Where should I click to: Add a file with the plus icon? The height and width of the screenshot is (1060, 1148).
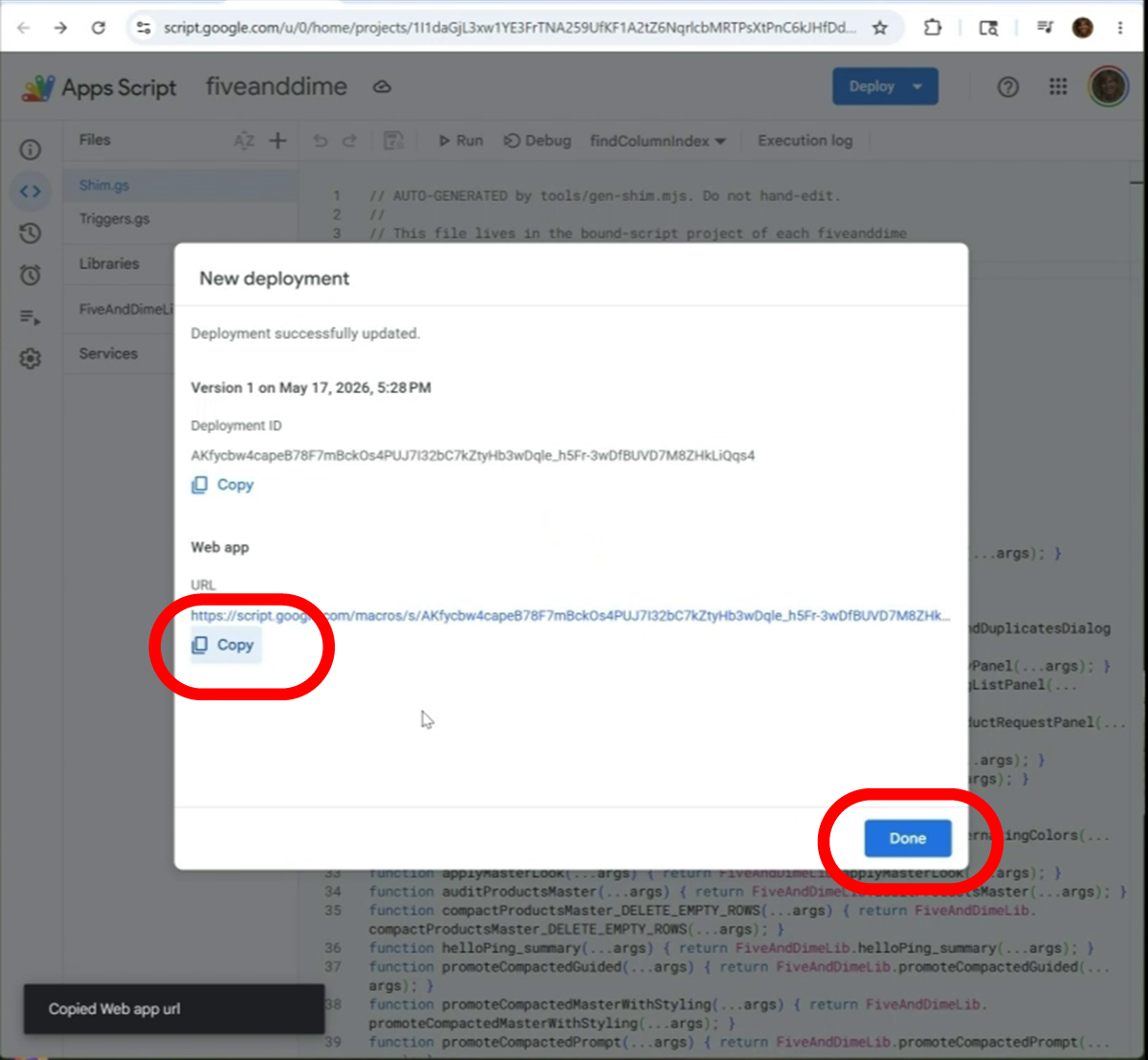coord(277,141)
